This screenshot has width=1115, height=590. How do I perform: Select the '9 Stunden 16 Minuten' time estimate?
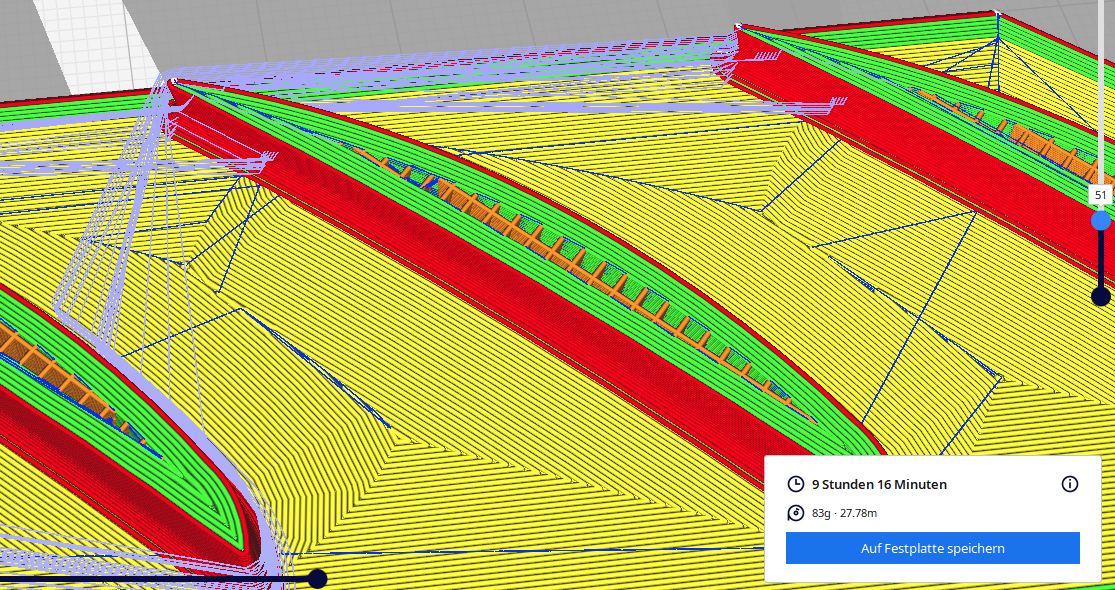point(879,484)
